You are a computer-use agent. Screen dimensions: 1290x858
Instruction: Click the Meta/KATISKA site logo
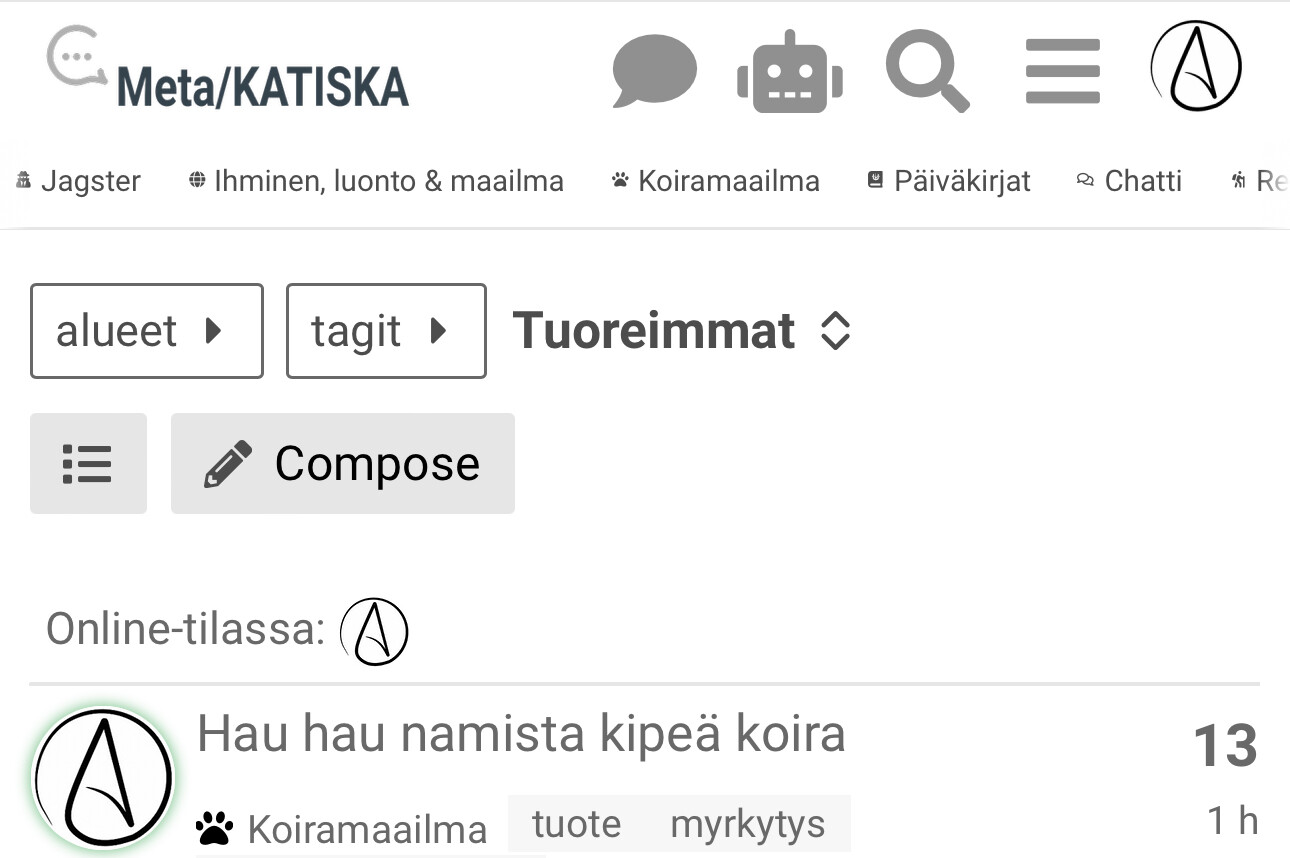[x=228, y=72]
